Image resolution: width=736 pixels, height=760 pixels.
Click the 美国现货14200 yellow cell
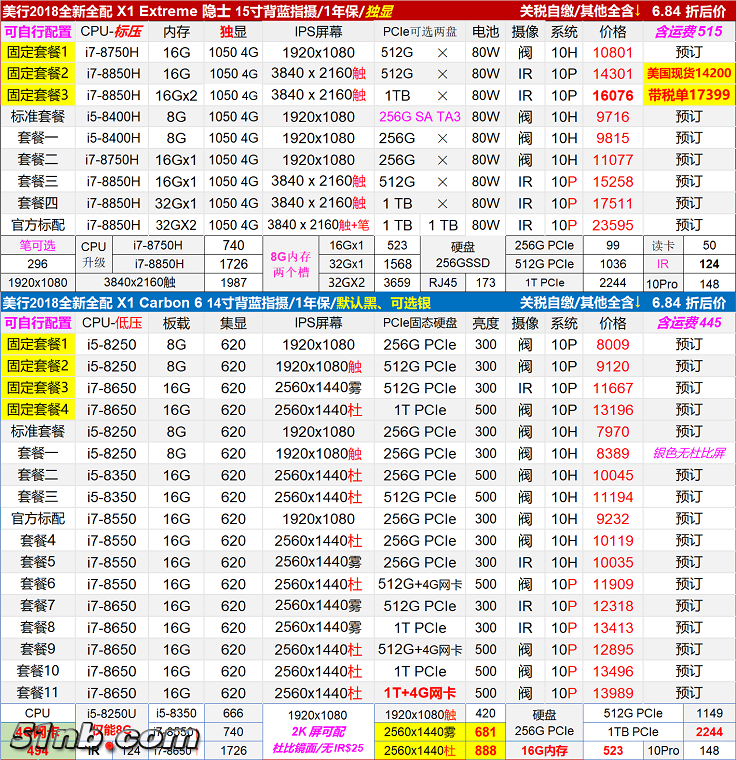tap(689, 73)
